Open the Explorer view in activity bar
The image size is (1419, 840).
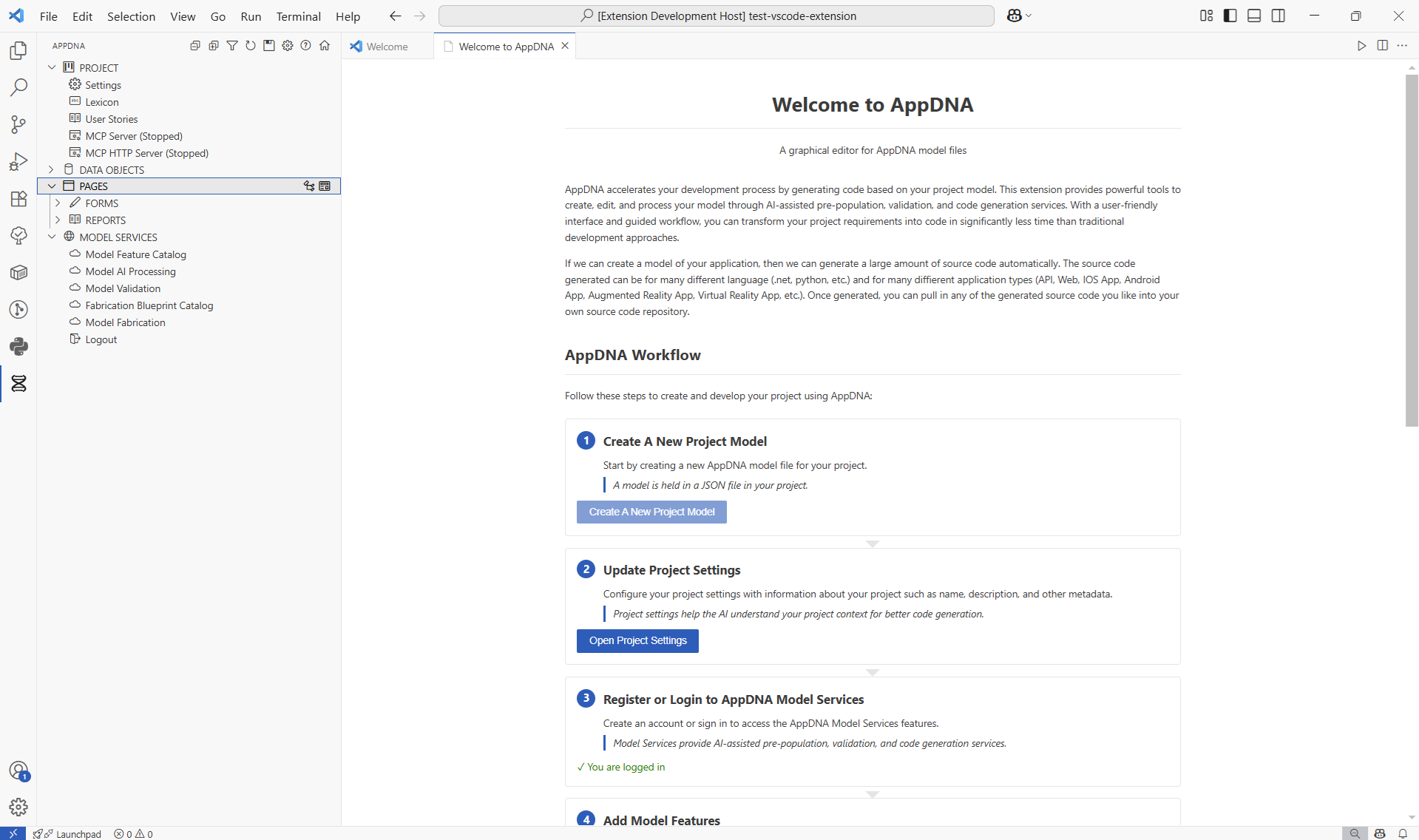(x=18, y=50)
